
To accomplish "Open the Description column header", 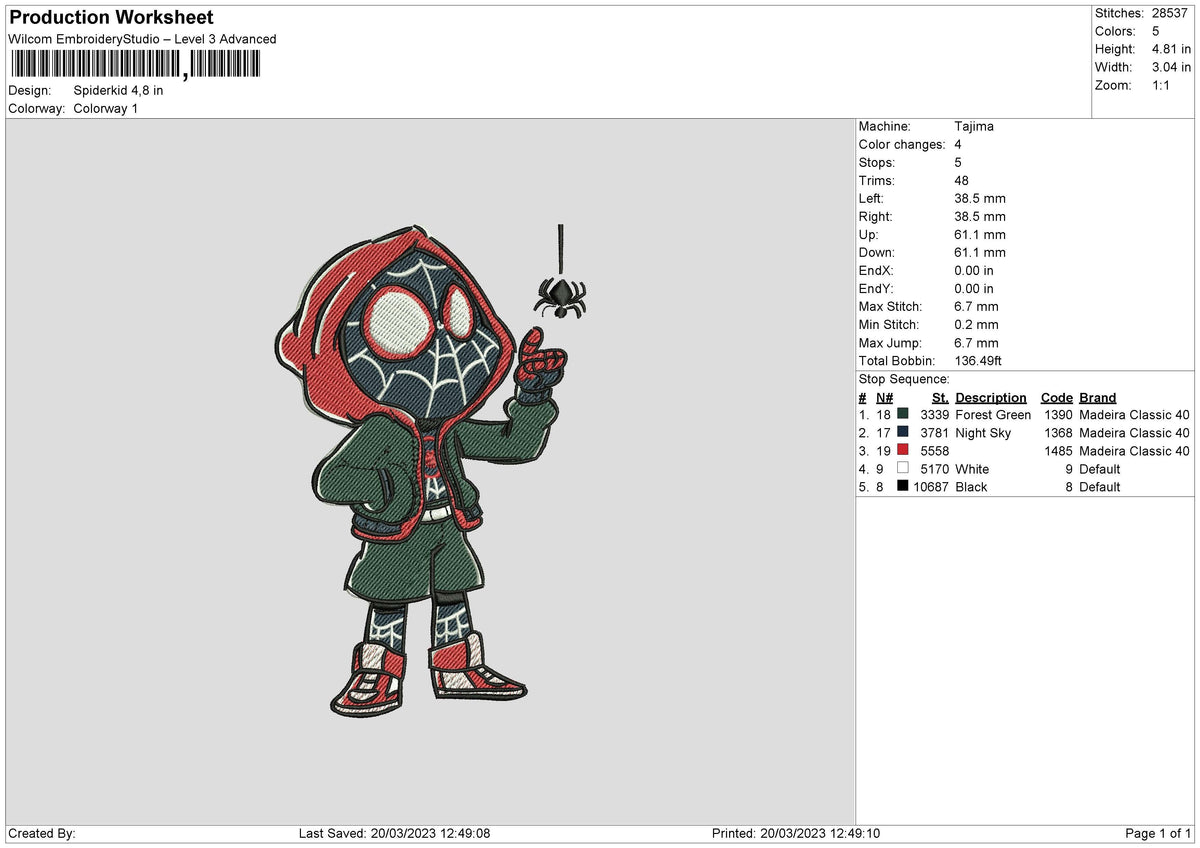I will [991, 397].
